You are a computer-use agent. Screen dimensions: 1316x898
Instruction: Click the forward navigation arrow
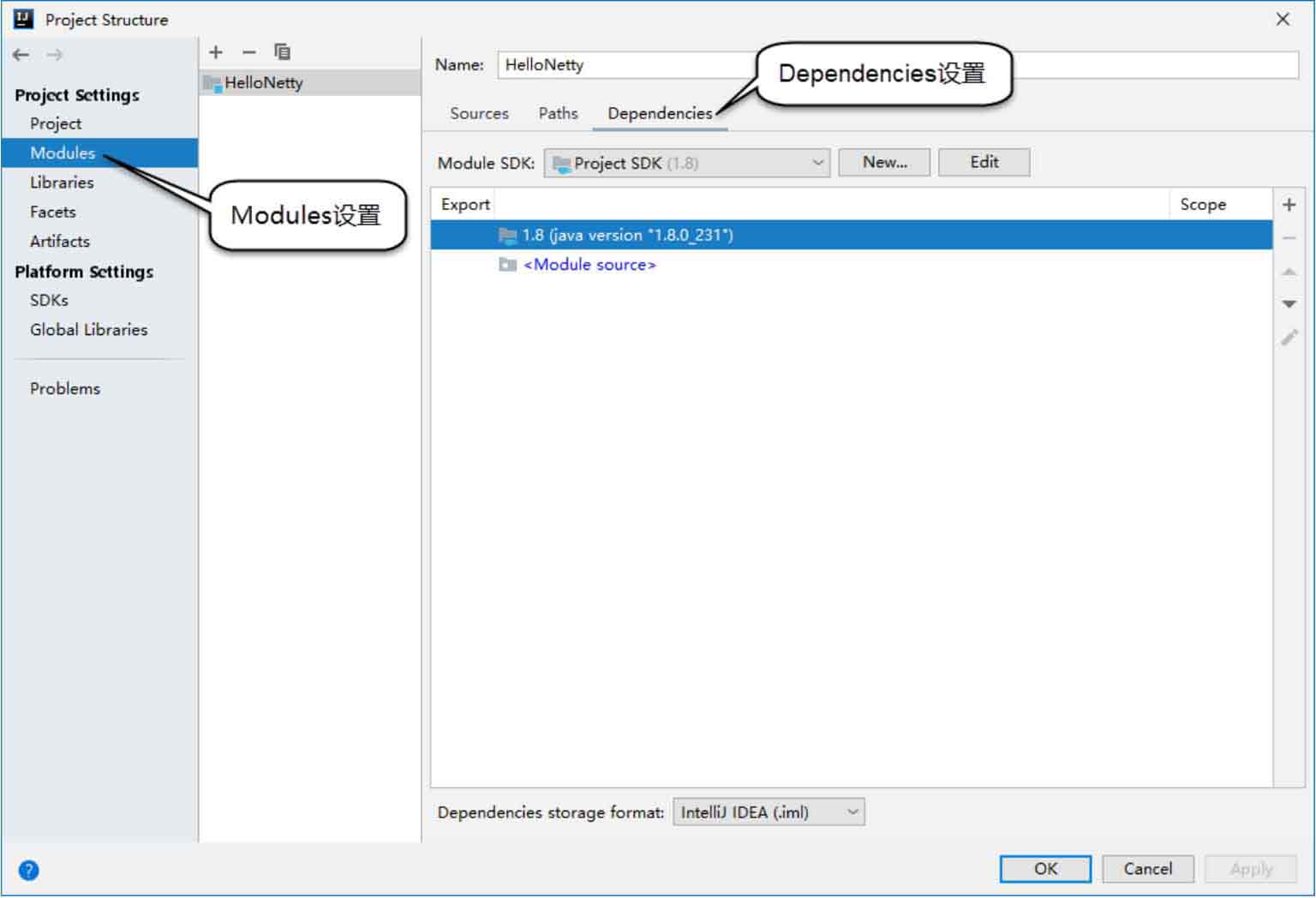pyautogui.click(x=55, y=55)
